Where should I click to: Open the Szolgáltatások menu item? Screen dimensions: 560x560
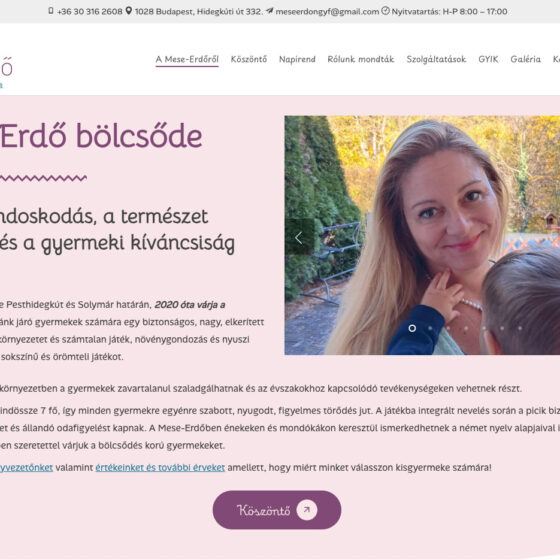point(436,59)
